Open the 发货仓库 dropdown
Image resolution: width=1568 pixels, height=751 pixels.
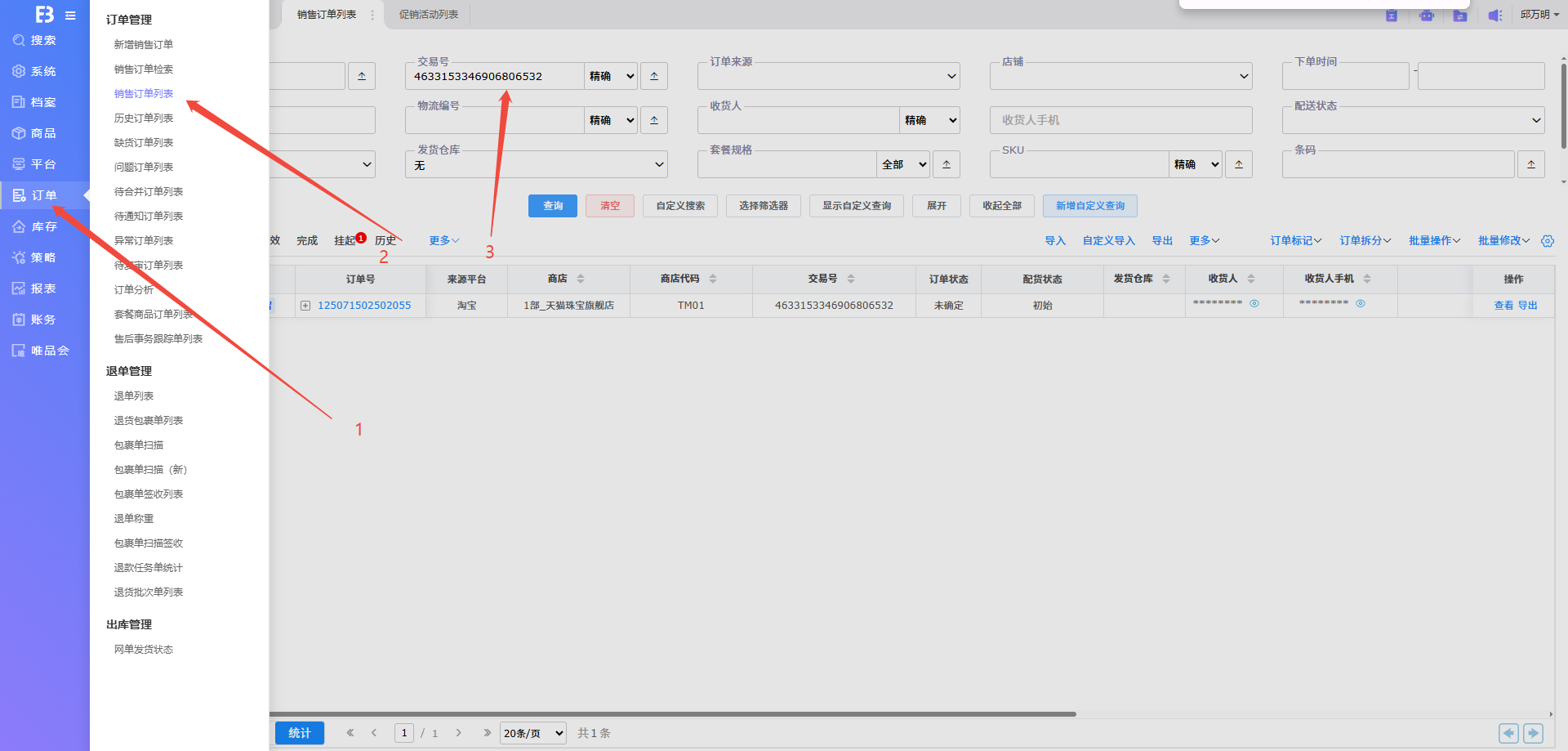537,165
